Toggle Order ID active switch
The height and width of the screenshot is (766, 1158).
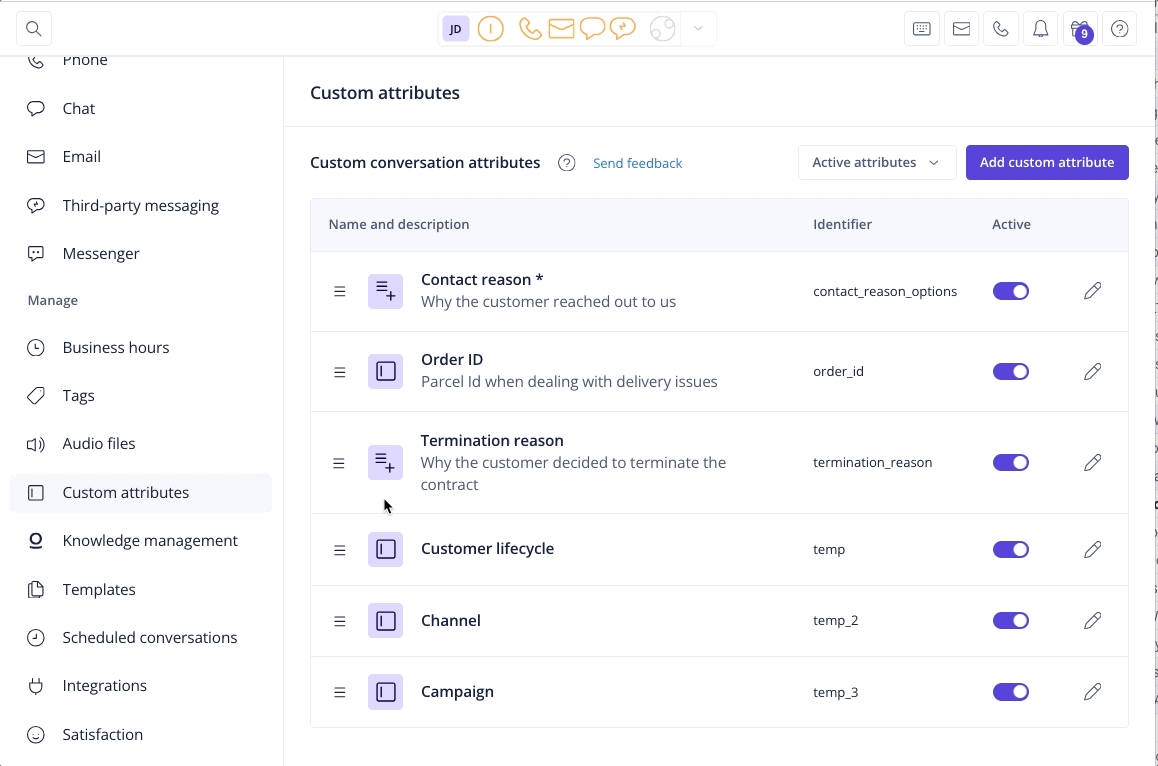(1010, 372)
